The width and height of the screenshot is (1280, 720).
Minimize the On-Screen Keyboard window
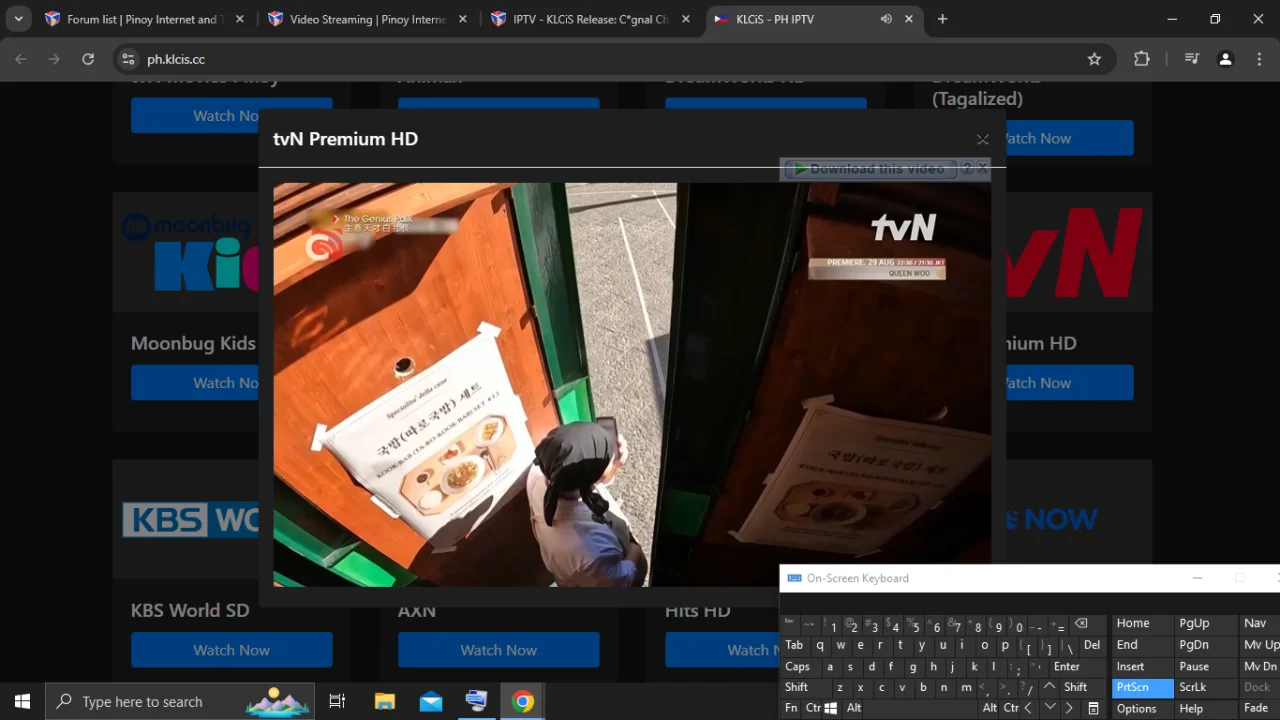pyautogui.click(x=1197, y=578)
